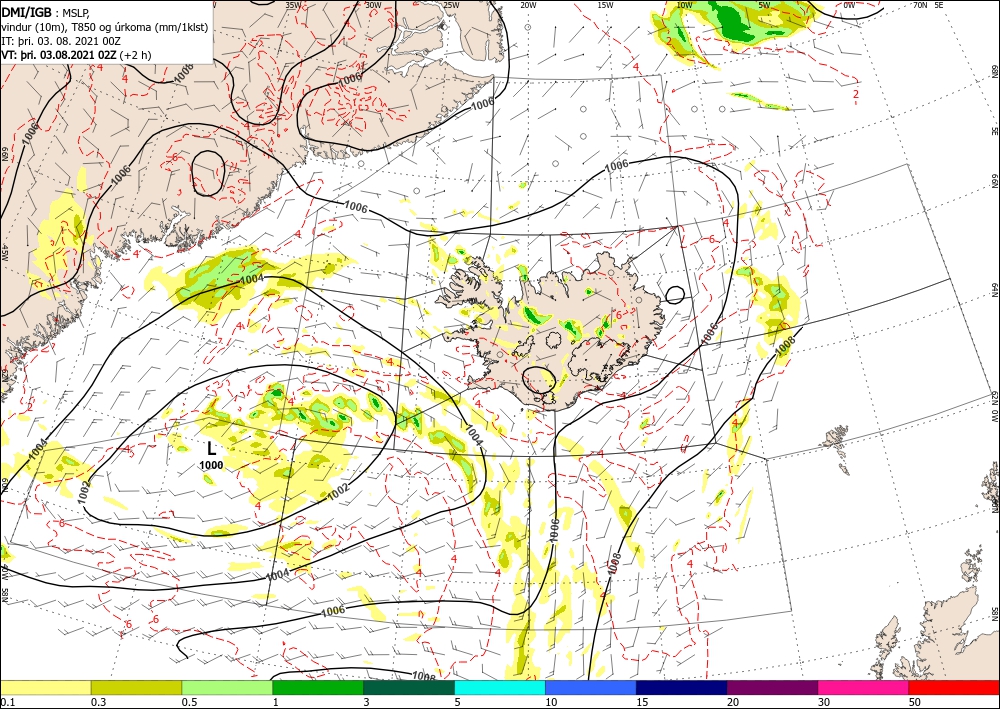Click the "45W" longitude label

[x=5, y=252]
